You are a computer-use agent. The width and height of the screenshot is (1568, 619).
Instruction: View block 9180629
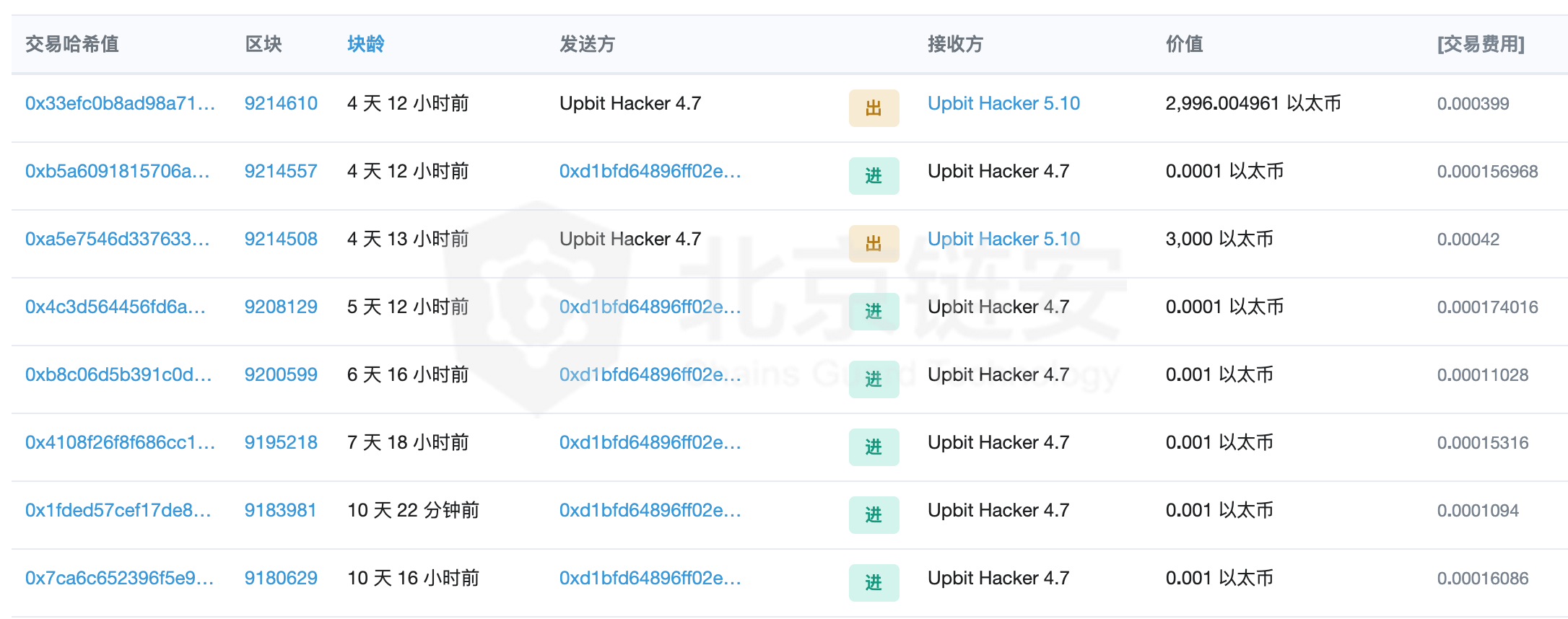[281, 578]
